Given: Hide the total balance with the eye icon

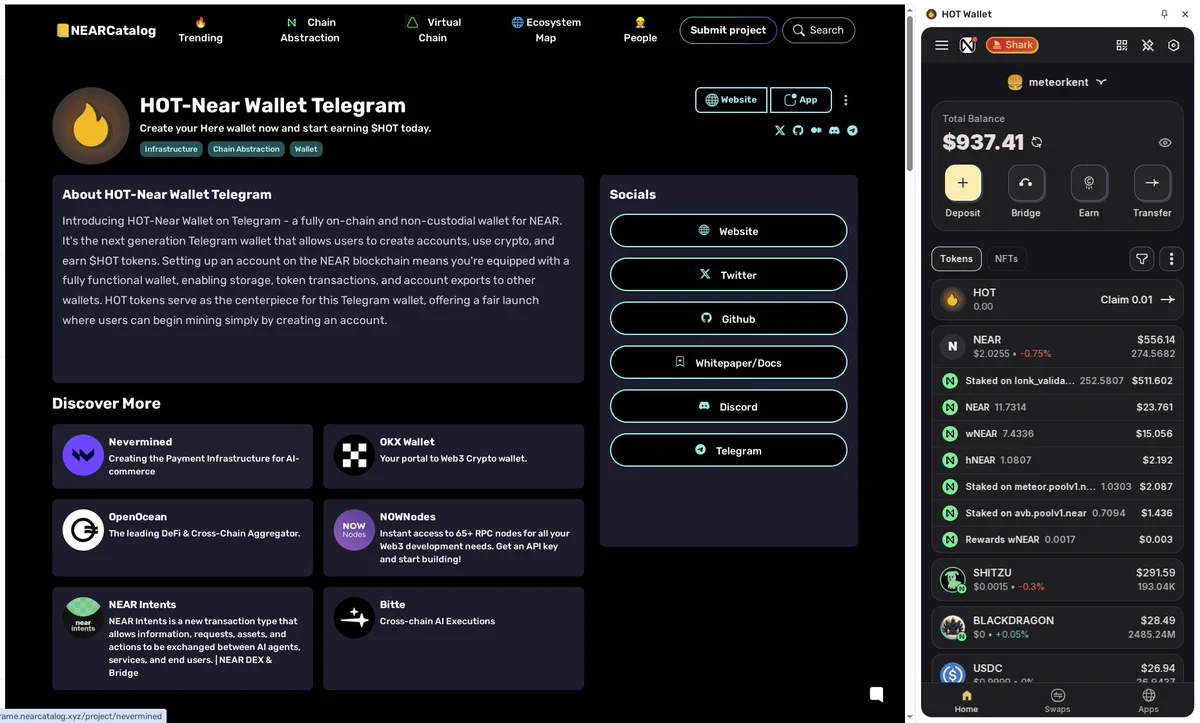Looking at the screenshot, I should 1165,143.
